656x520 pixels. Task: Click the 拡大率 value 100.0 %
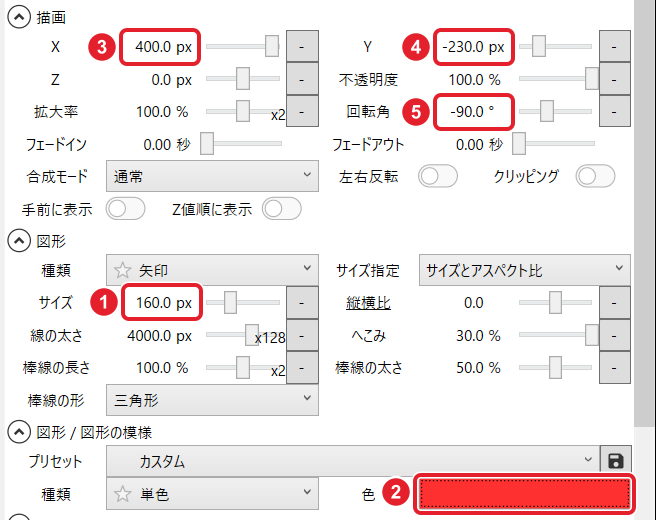(162, 112)
